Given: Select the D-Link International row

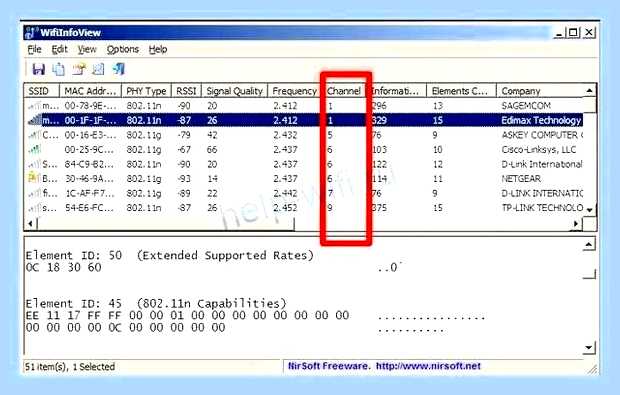Looking at the screenshot, I should (x=304, y=164).
